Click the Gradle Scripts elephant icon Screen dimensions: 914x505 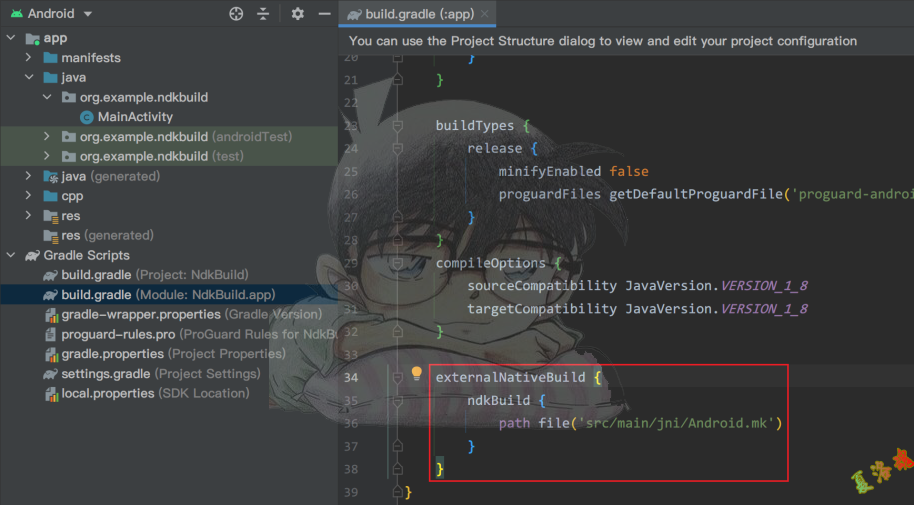click(x=32, y=255)
